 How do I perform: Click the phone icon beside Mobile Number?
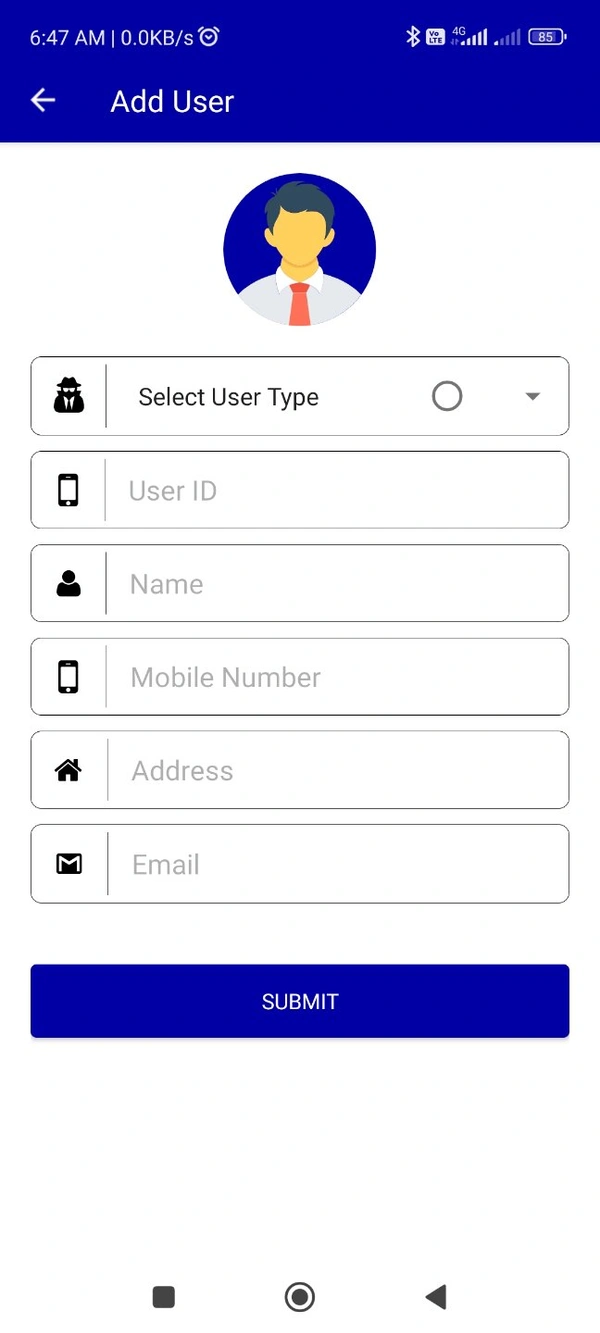point(68,677)
